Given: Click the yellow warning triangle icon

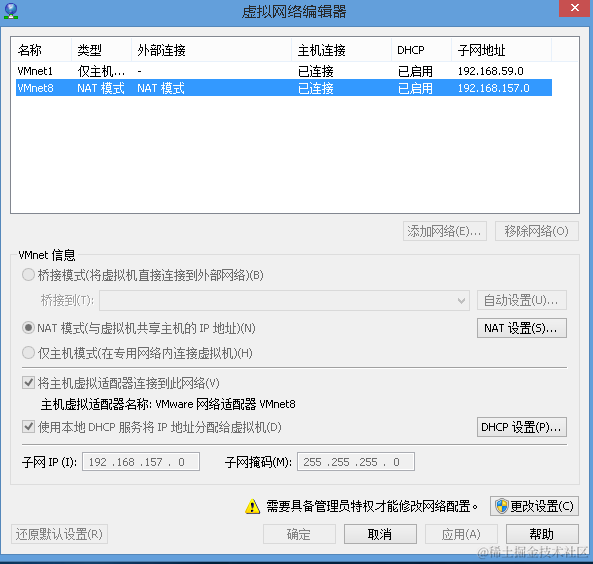Looking at the screenshot, I should point(252,506).
